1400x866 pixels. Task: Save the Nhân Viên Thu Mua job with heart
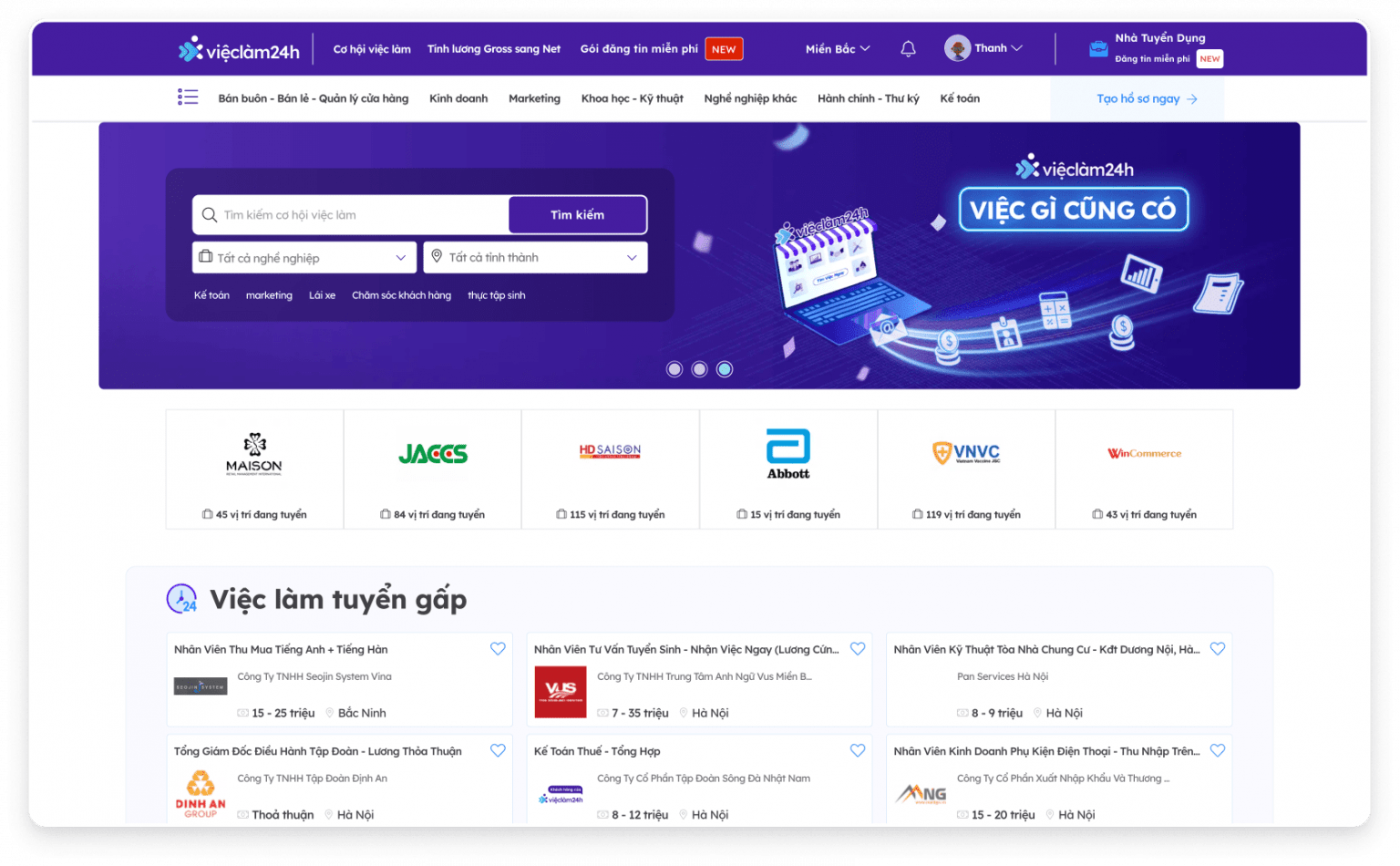point(498,649)
